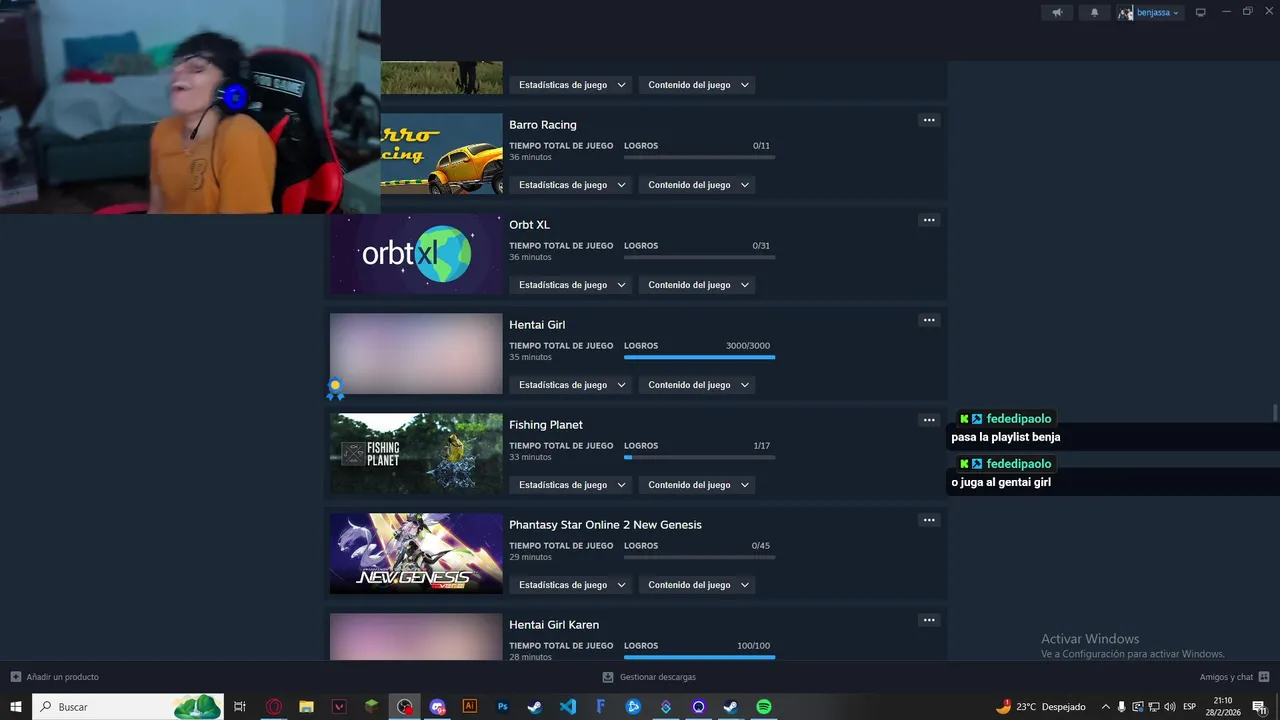Image resolution: width=1280 pixels, height=720 pixels.
Task: Open the Barro Racing cover thumbnail
Action: (441, 154)
